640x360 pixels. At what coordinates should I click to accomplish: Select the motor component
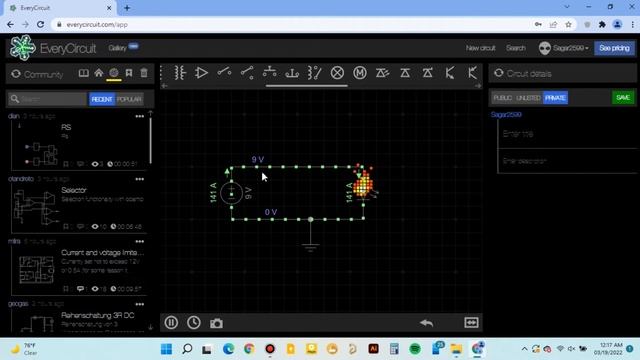360,73
